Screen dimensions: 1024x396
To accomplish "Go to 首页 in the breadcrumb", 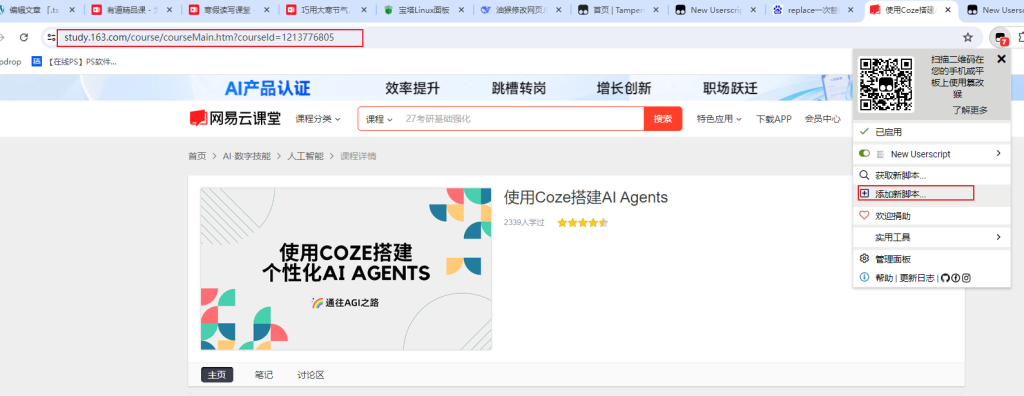I will 197,156.
